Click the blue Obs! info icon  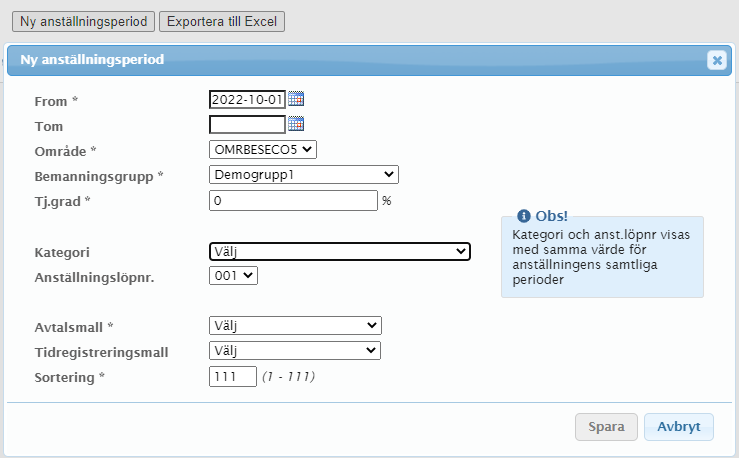click(x=524, y=216)
